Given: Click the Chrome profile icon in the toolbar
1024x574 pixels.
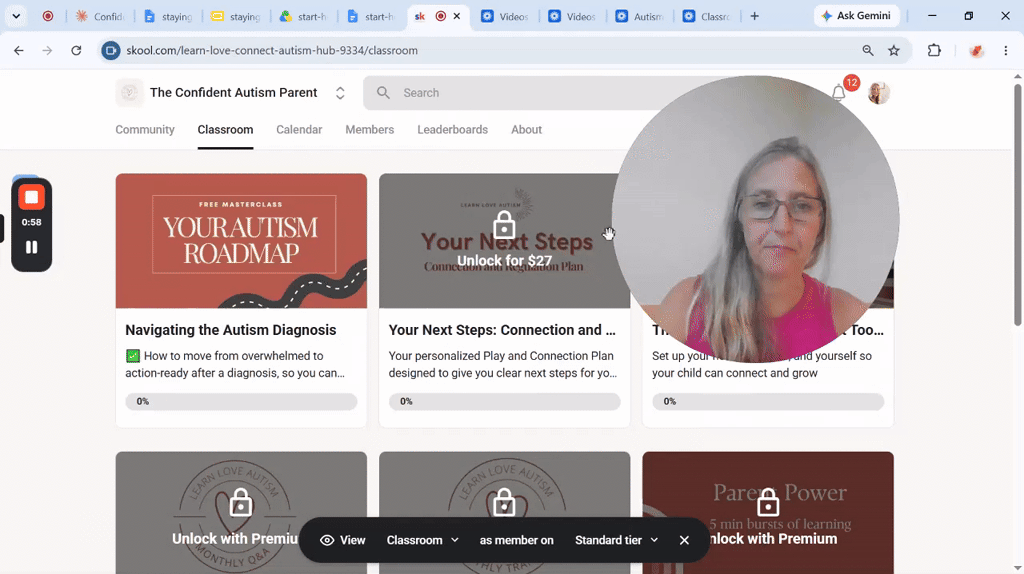Looking at the screenshot, I should 976,50.
